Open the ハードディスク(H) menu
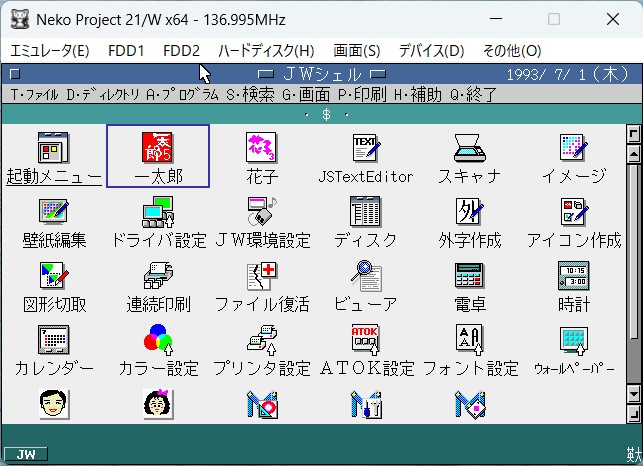 (x=265, y=50)
